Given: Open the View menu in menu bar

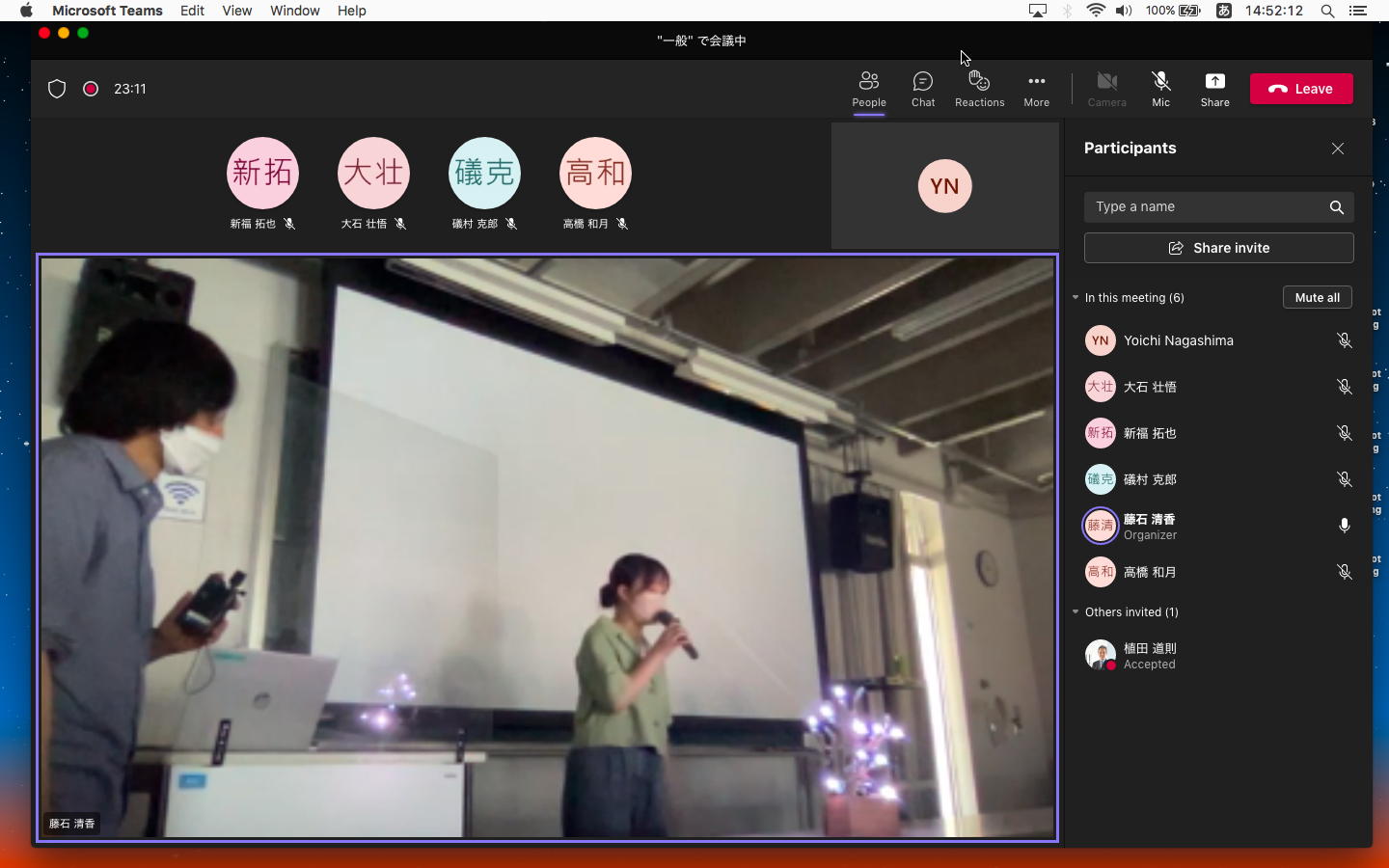Looking at the screenshot, I should pos(236,11).
